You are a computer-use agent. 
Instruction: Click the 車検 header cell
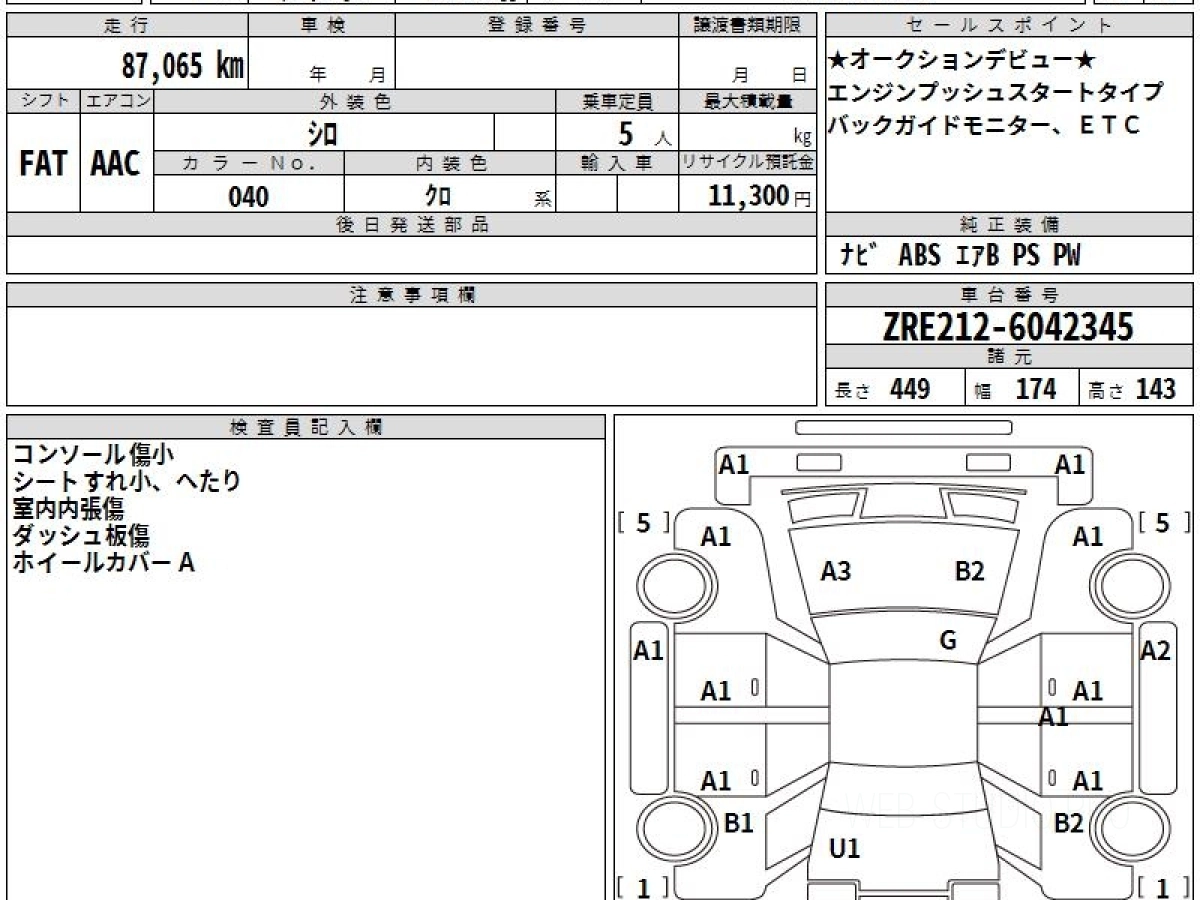322,26
